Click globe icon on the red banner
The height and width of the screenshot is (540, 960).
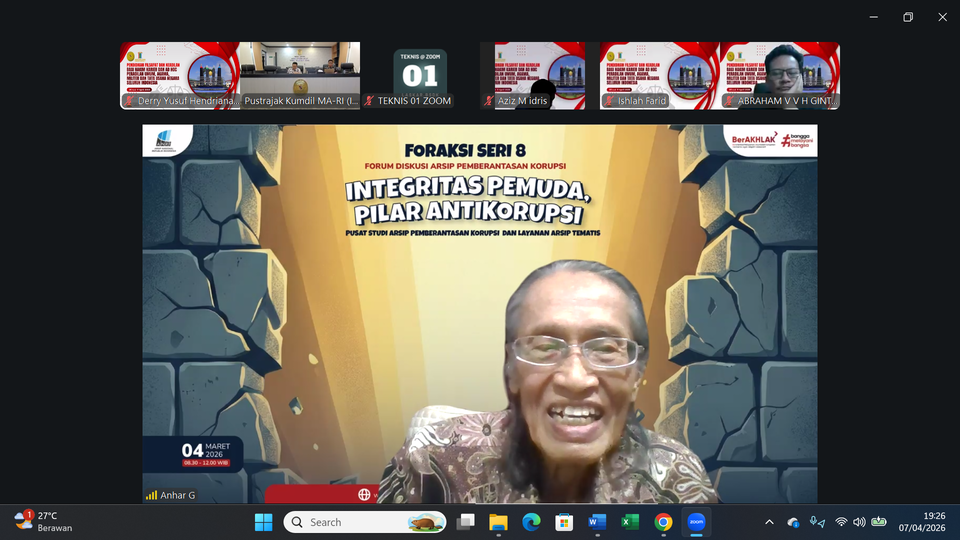point(364,494)
